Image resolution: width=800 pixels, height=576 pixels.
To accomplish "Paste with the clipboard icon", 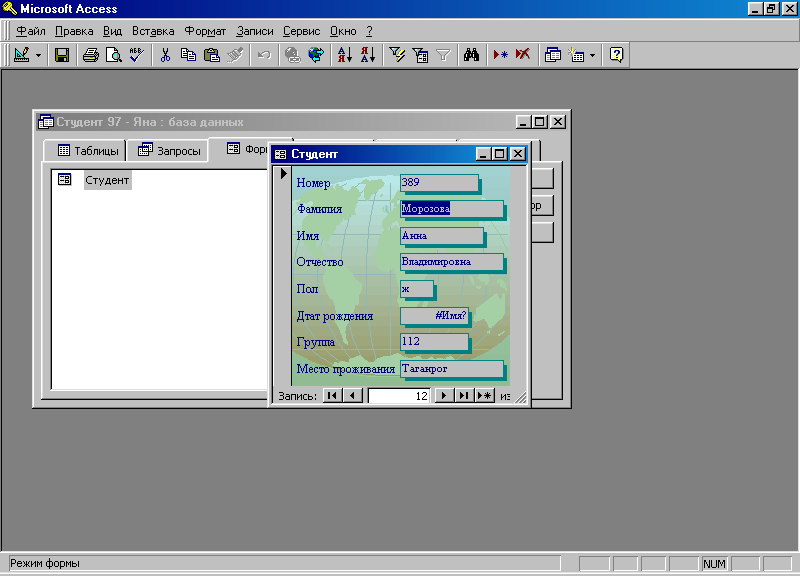I will tap(211, 55).
